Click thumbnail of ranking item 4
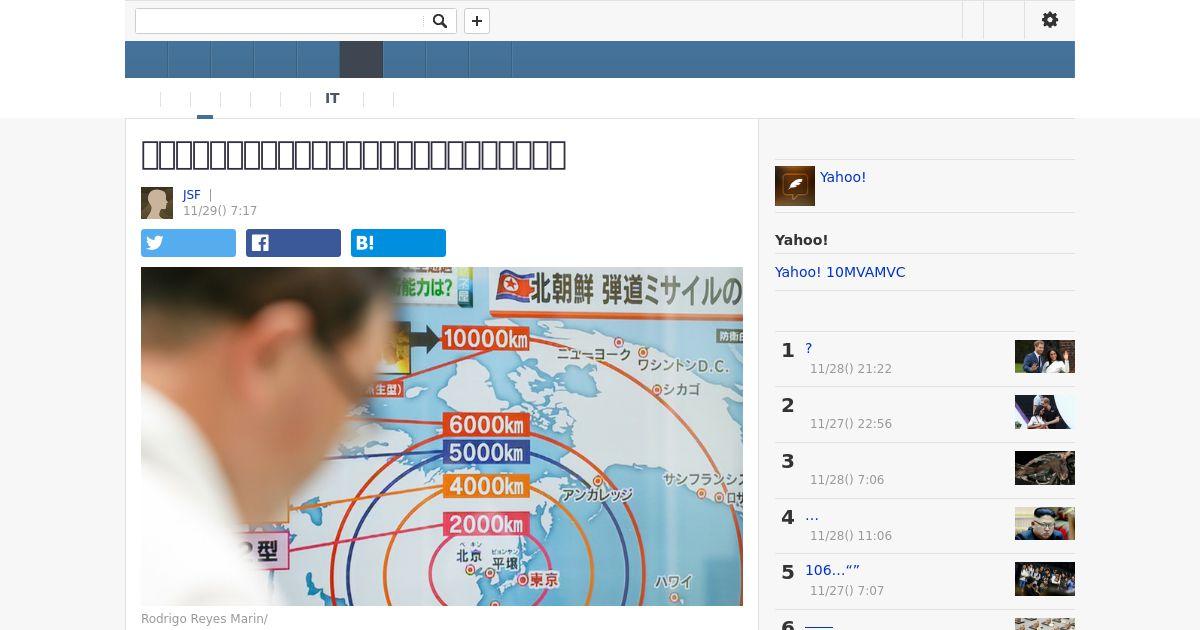Image resolution: width=1200 pixels, height=630 pixels. (1045, 523)
